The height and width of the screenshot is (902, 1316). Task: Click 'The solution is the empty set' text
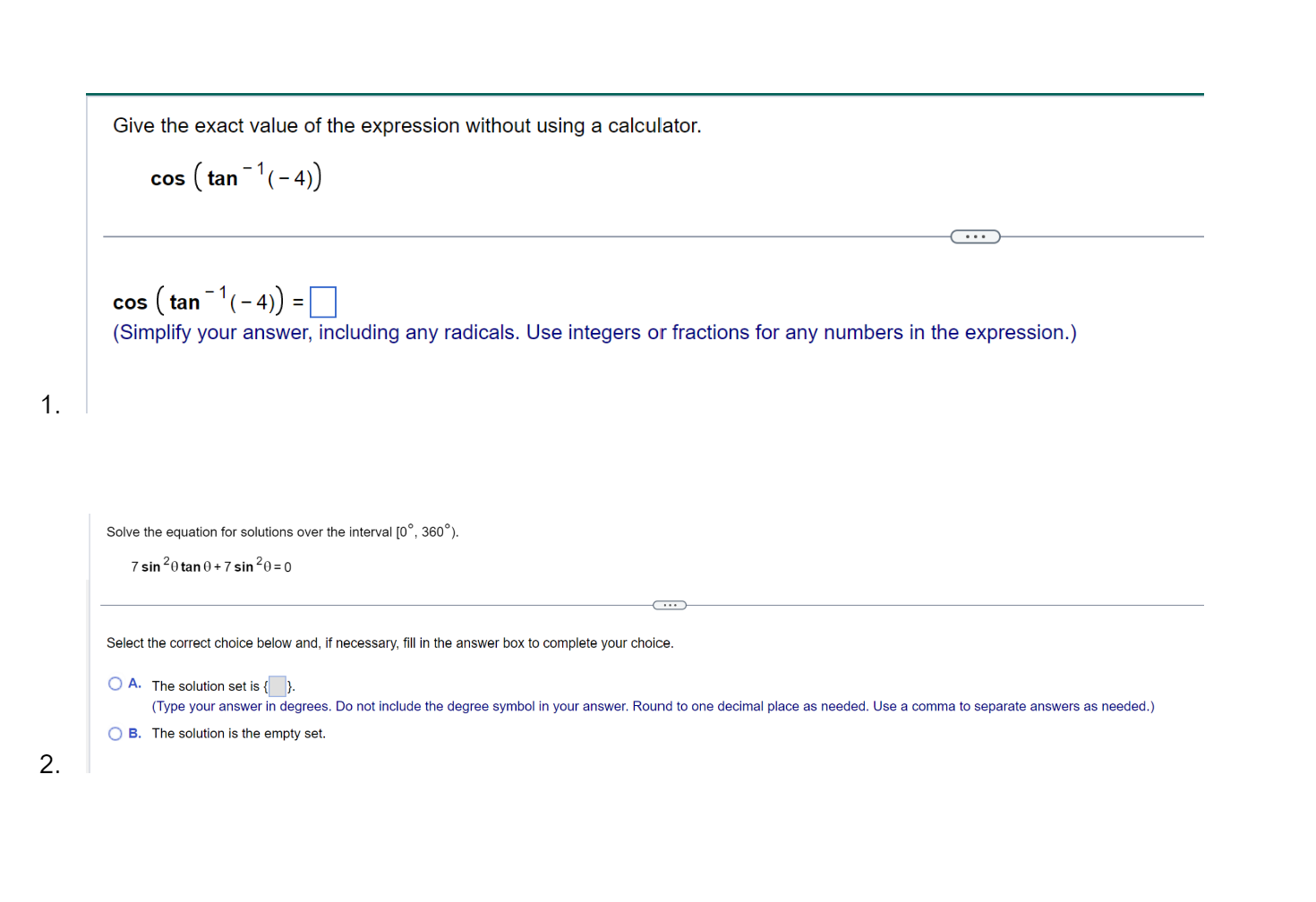point(238,733)
